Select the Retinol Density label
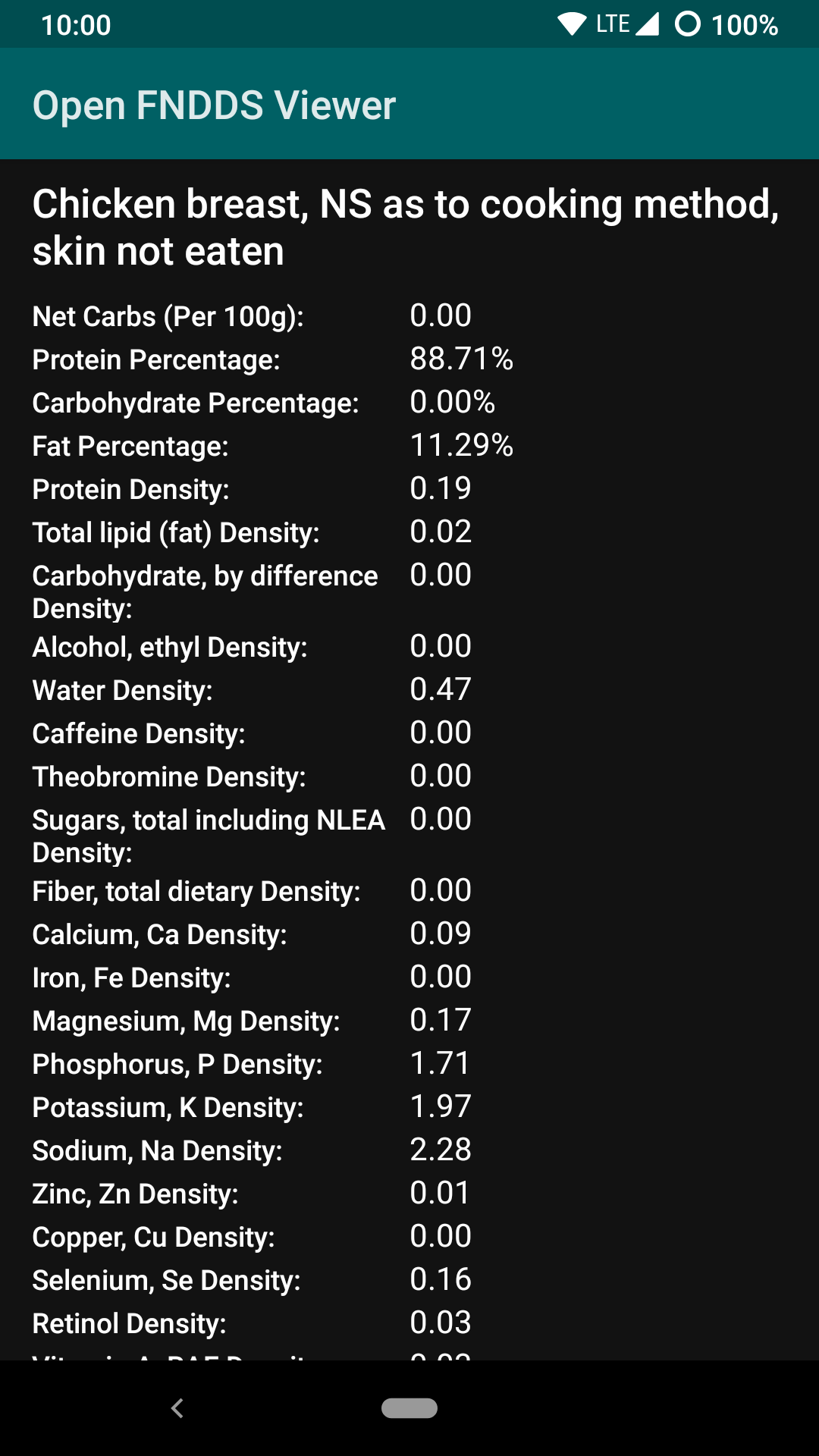 click(x=130, y=1323)
